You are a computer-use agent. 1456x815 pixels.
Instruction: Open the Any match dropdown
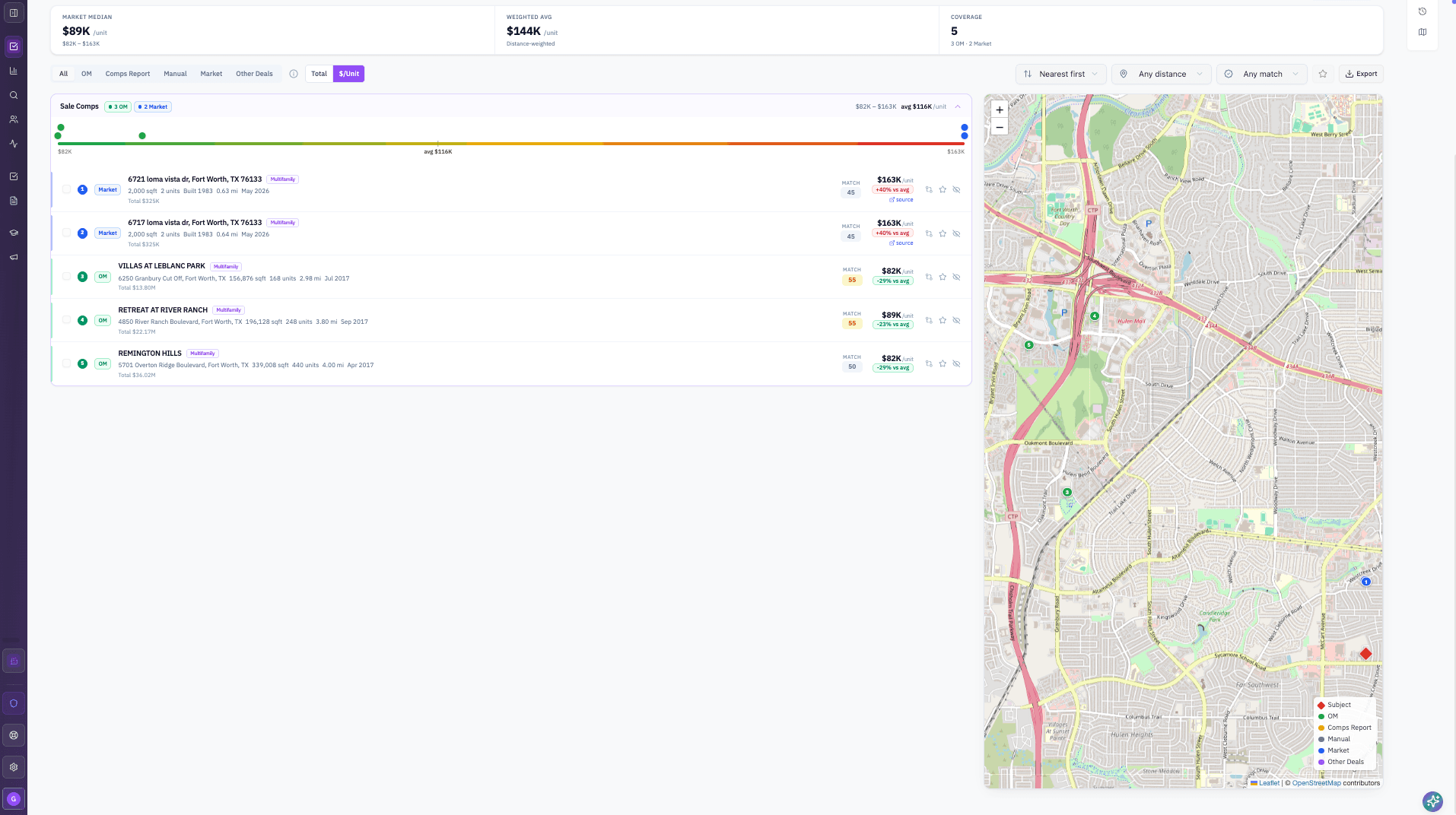1261,74
